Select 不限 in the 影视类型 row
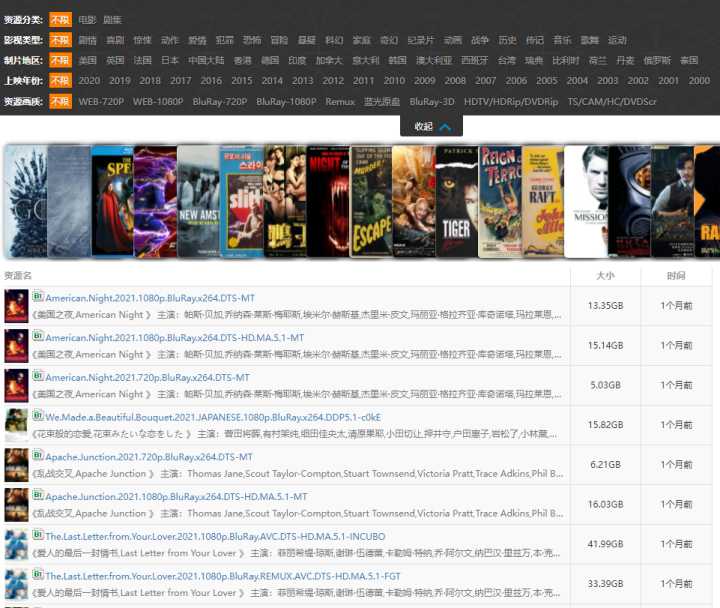The image size is (720, 608). [61, 40]
